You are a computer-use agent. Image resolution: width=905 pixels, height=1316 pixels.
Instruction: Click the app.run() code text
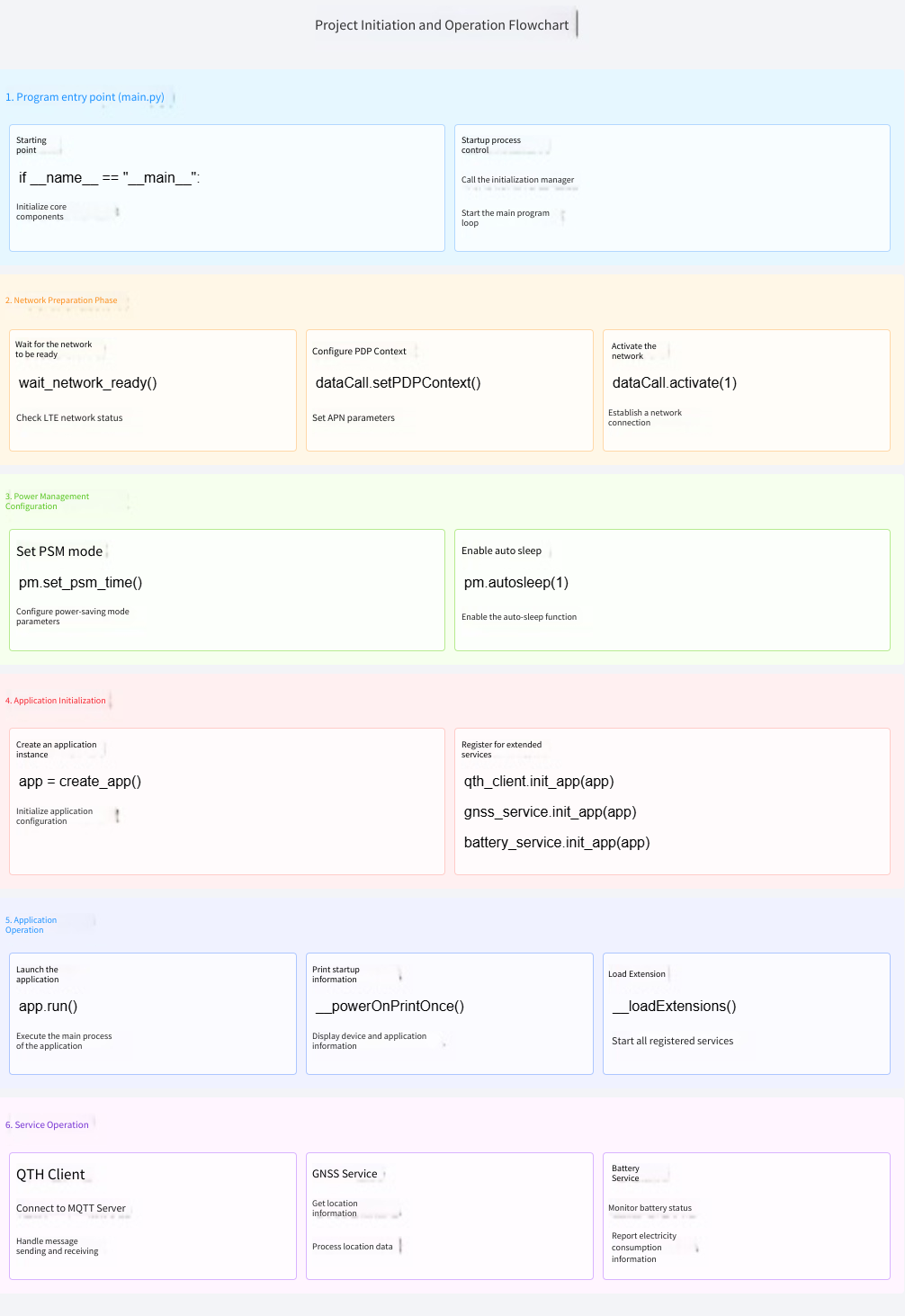tap(48, 1007)
